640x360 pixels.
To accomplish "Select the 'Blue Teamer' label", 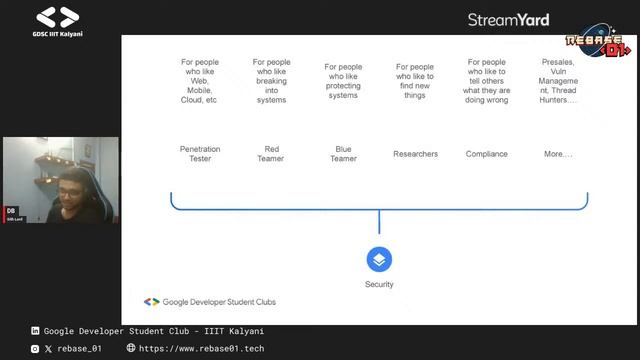I will pos(343,154).
